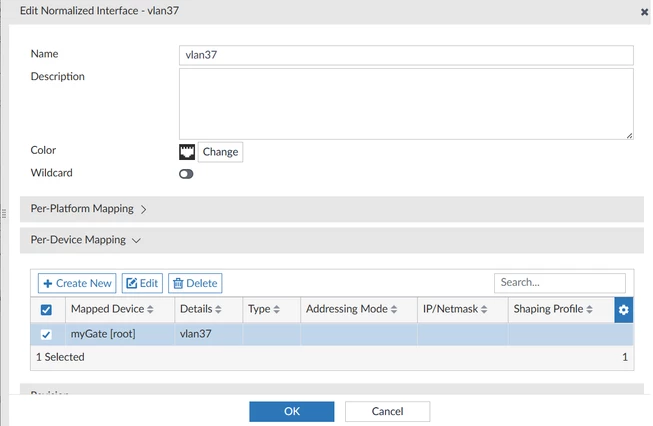
Task: Click the Name input field
Action: [x=406, y=55]
